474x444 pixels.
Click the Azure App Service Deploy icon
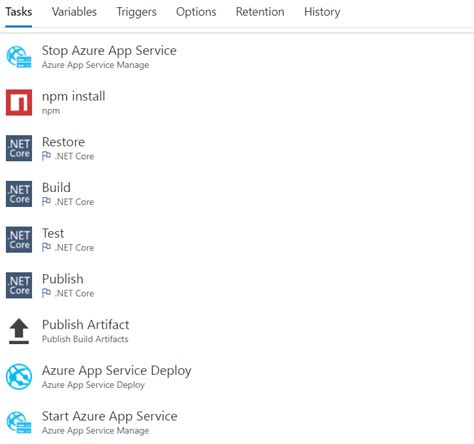[19, 377]
